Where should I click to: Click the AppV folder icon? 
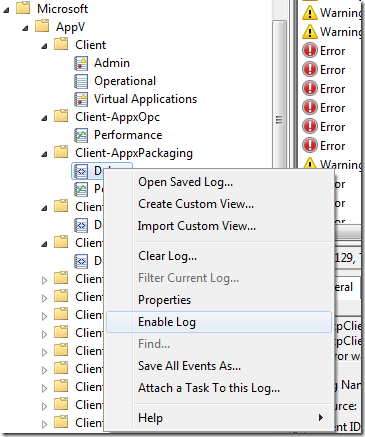pyautogui.click(x=42, y=26)
